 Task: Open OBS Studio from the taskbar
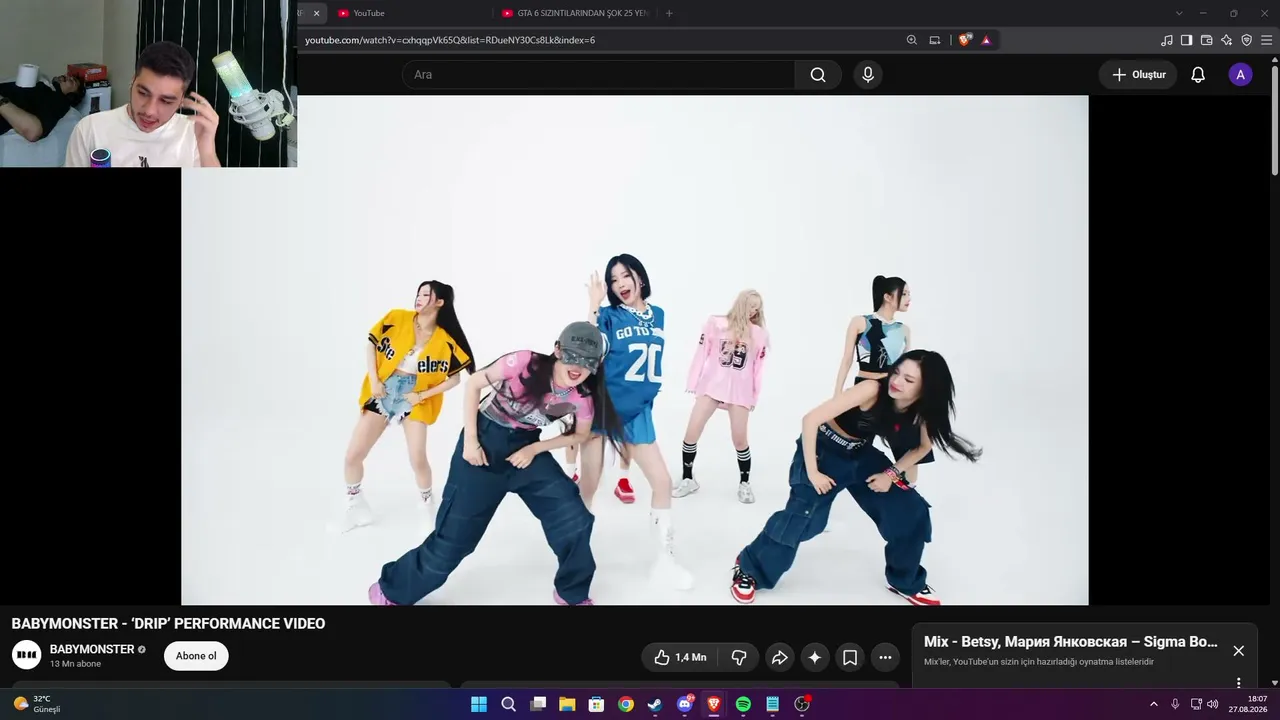[x=802, y=704]
